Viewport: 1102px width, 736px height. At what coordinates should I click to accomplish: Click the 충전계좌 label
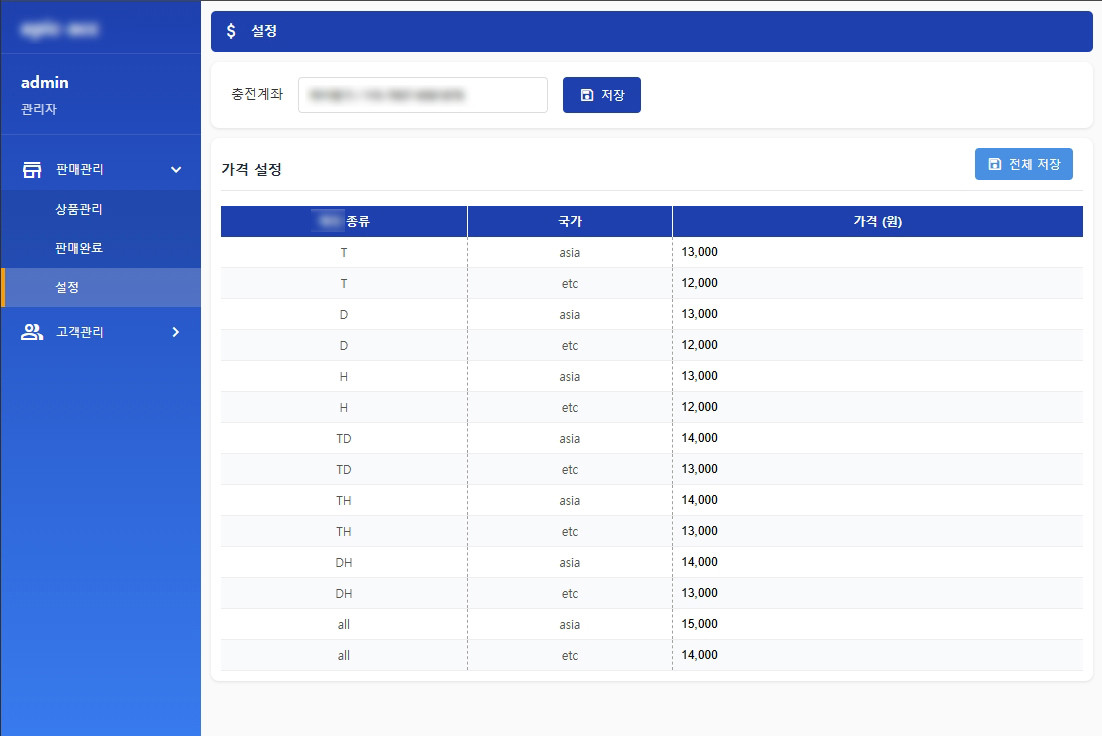click(257, 94)
